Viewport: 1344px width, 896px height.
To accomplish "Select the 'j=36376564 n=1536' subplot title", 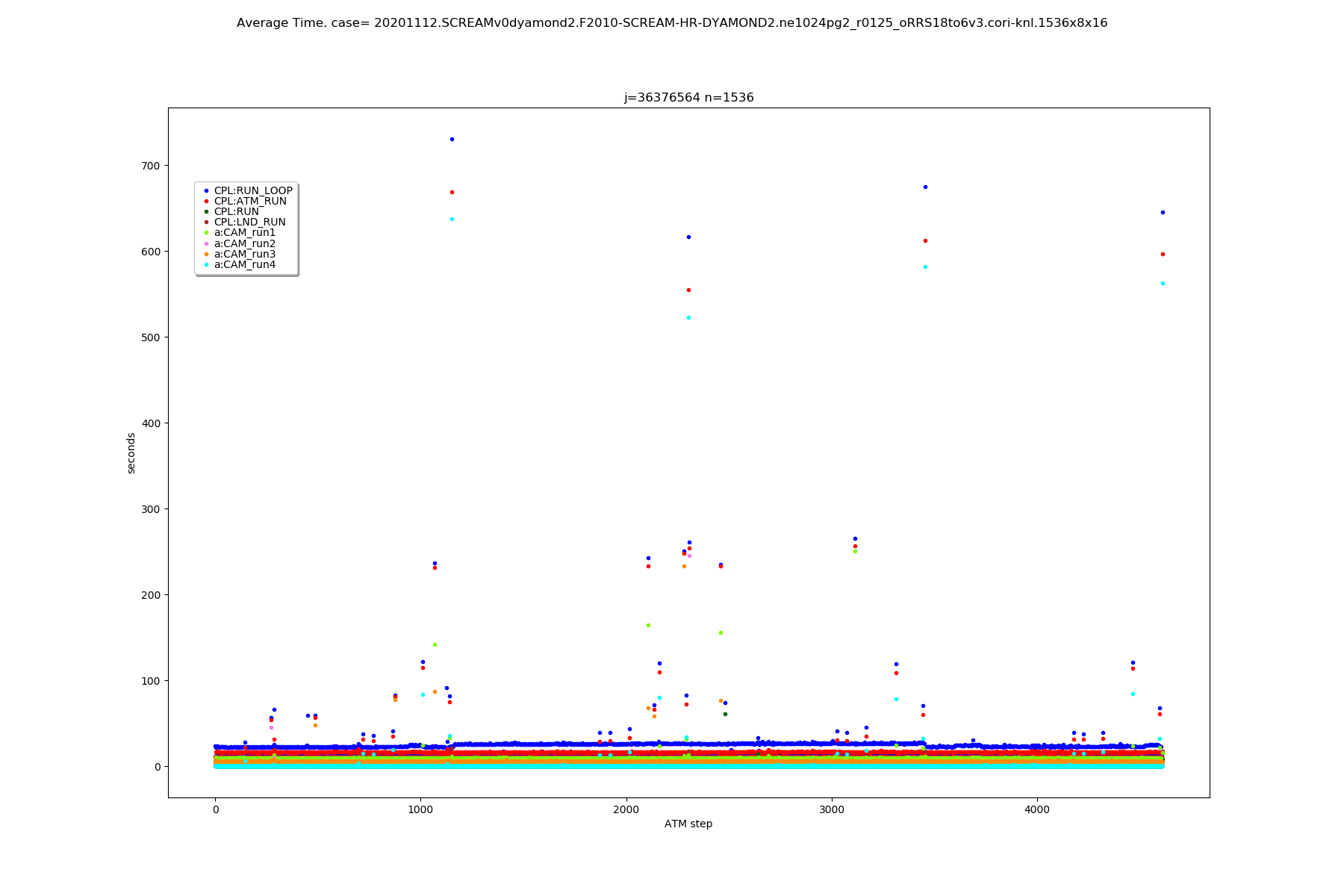I will coord(688,98).
